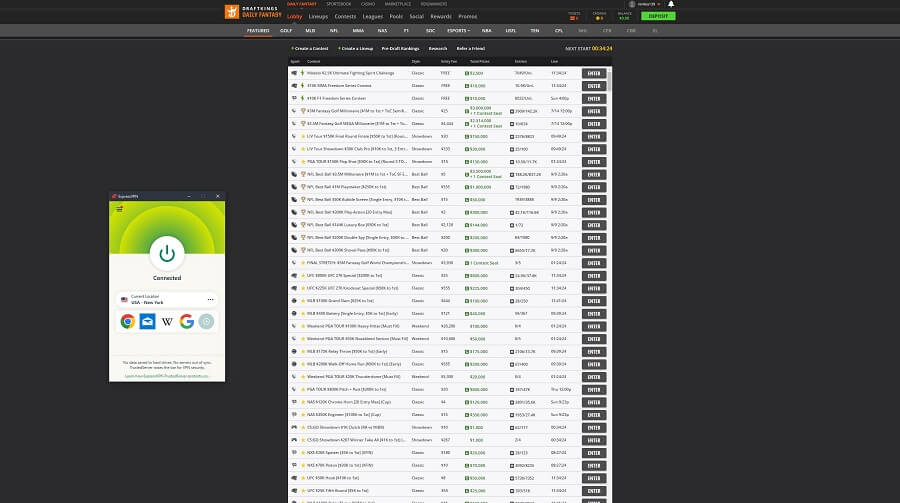This screenshot has width=900, height=503.
Task: Sort contests by Entry Fee column header
Action: [x=449, y=61]
